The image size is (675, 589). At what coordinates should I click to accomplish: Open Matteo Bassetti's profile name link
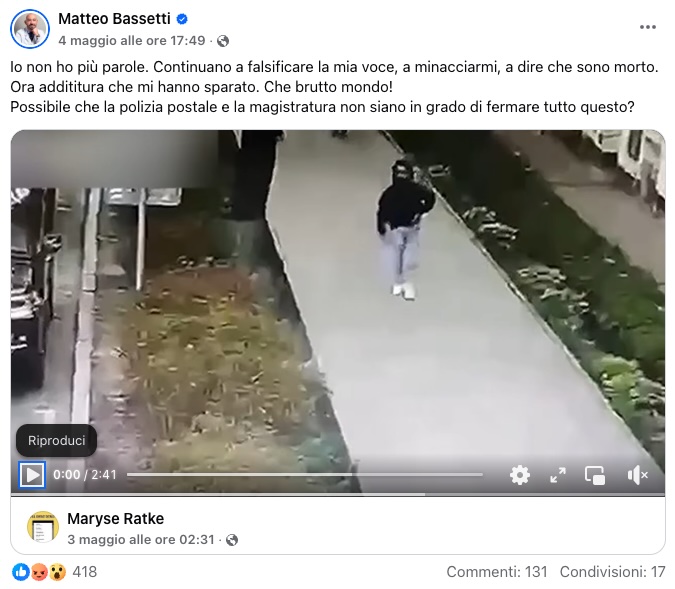coord(114,19)
